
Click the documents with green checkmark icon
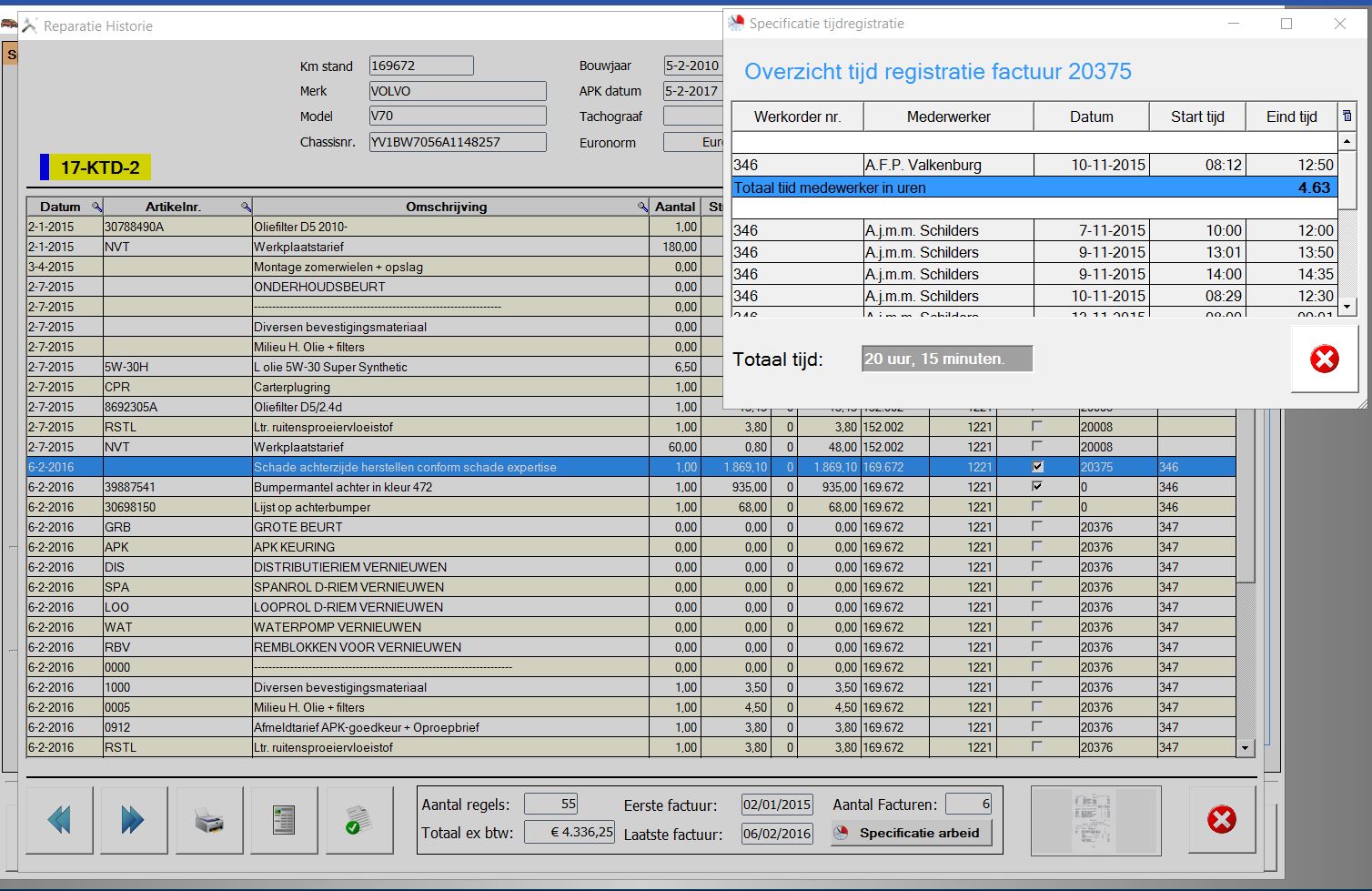[359, 820]
